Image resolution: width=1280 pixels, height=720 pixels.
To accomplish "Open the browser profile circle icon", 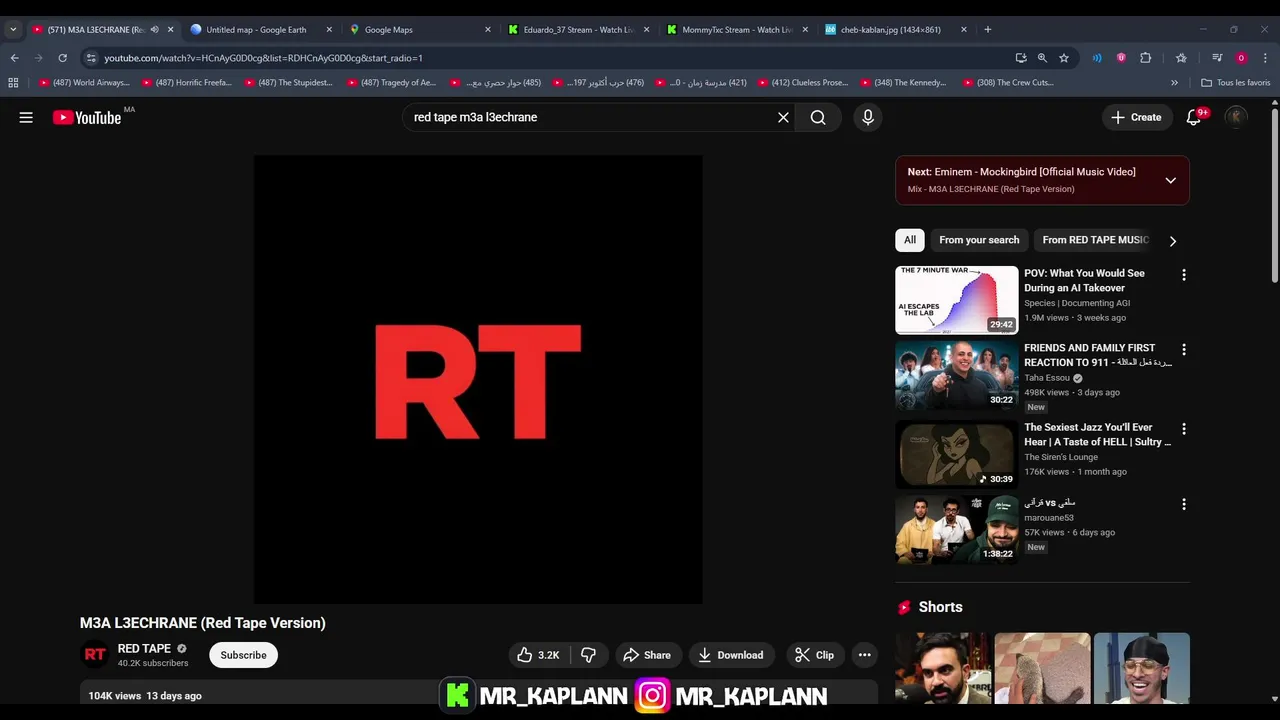I will tap(1241, 58).
